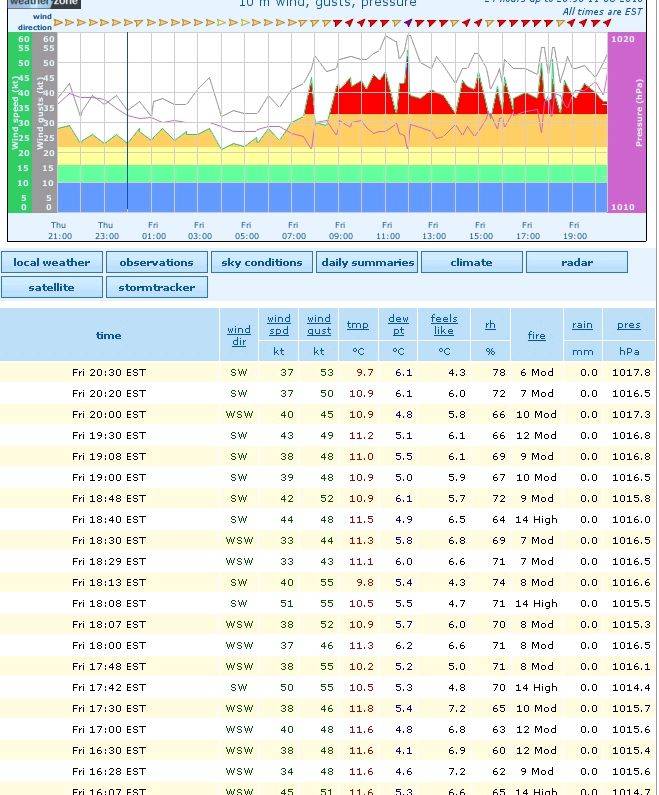Click the rain column header link
The height and width of the screenshot is (795, 659).
point(582,324)
